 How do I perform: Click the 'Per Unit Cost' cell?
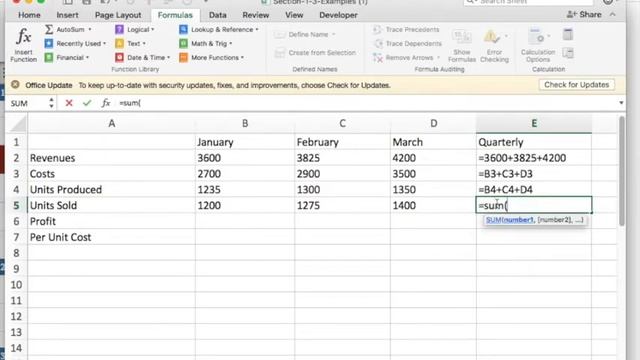click(111, 237)
